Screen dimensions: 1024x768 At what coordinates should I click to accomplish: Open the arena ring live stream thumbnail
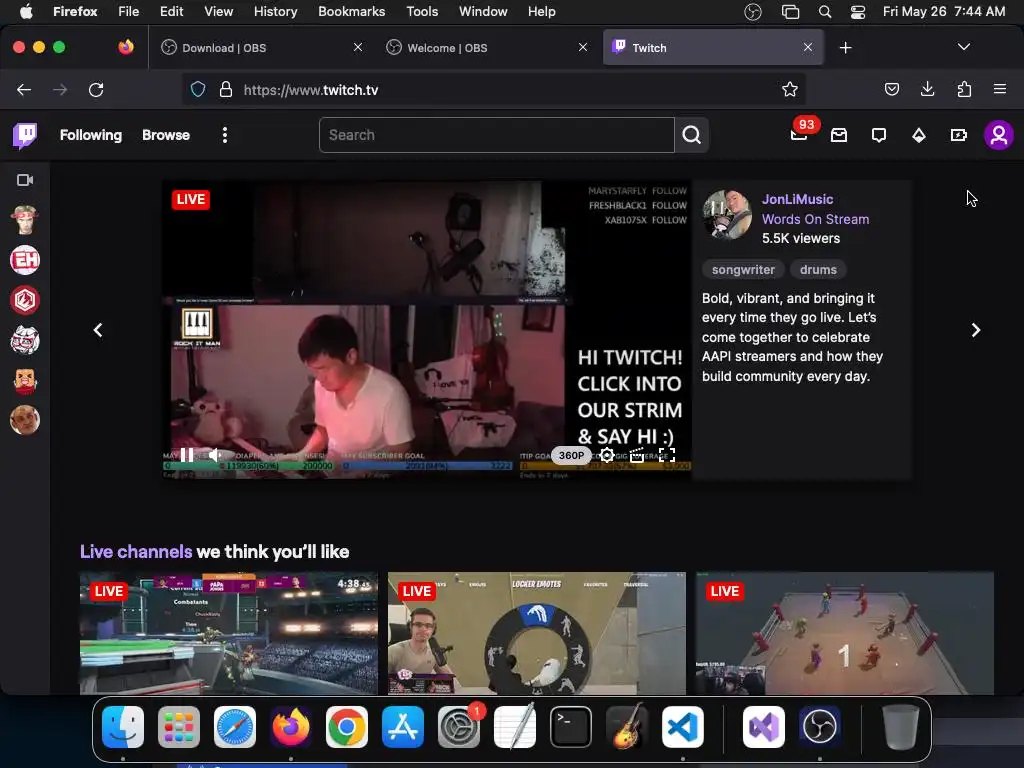(x=844, y=633)
